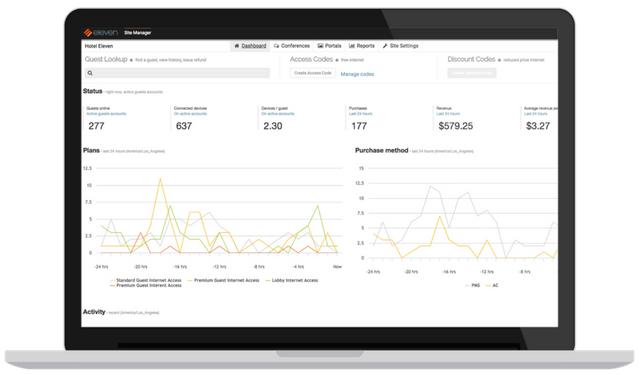Click On active accounts link under Connected devices

click(x=190, y=114)
